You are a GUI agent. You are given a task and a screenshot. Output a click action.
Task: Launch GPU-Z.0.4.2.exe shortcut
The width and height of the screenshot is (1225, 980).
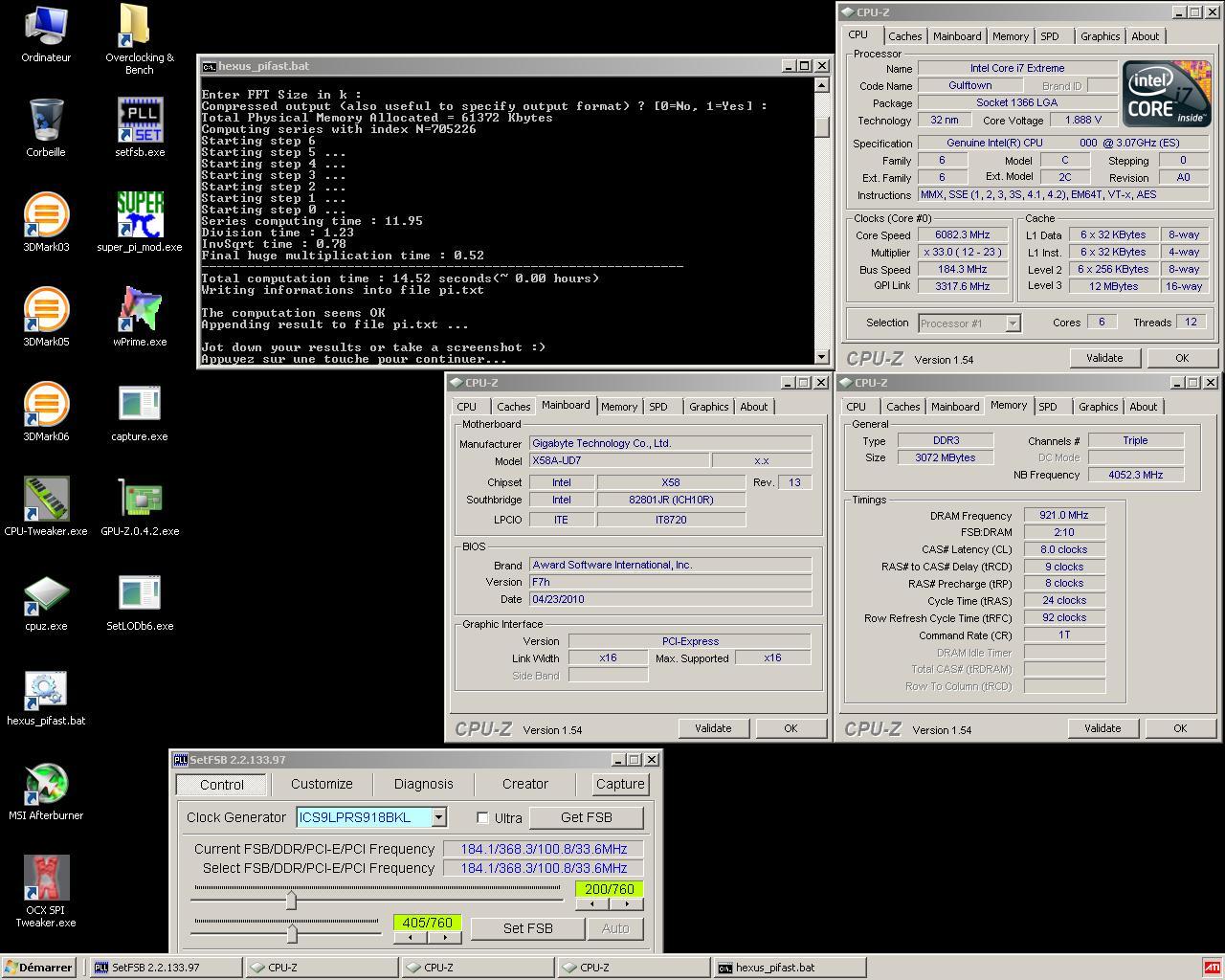point(140,506)
